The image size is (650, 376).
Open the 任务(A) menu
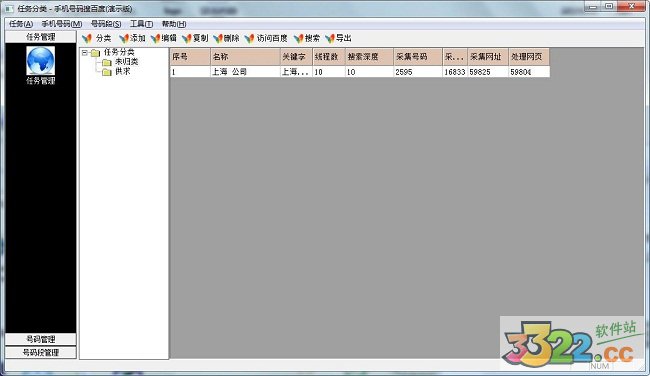21,24
